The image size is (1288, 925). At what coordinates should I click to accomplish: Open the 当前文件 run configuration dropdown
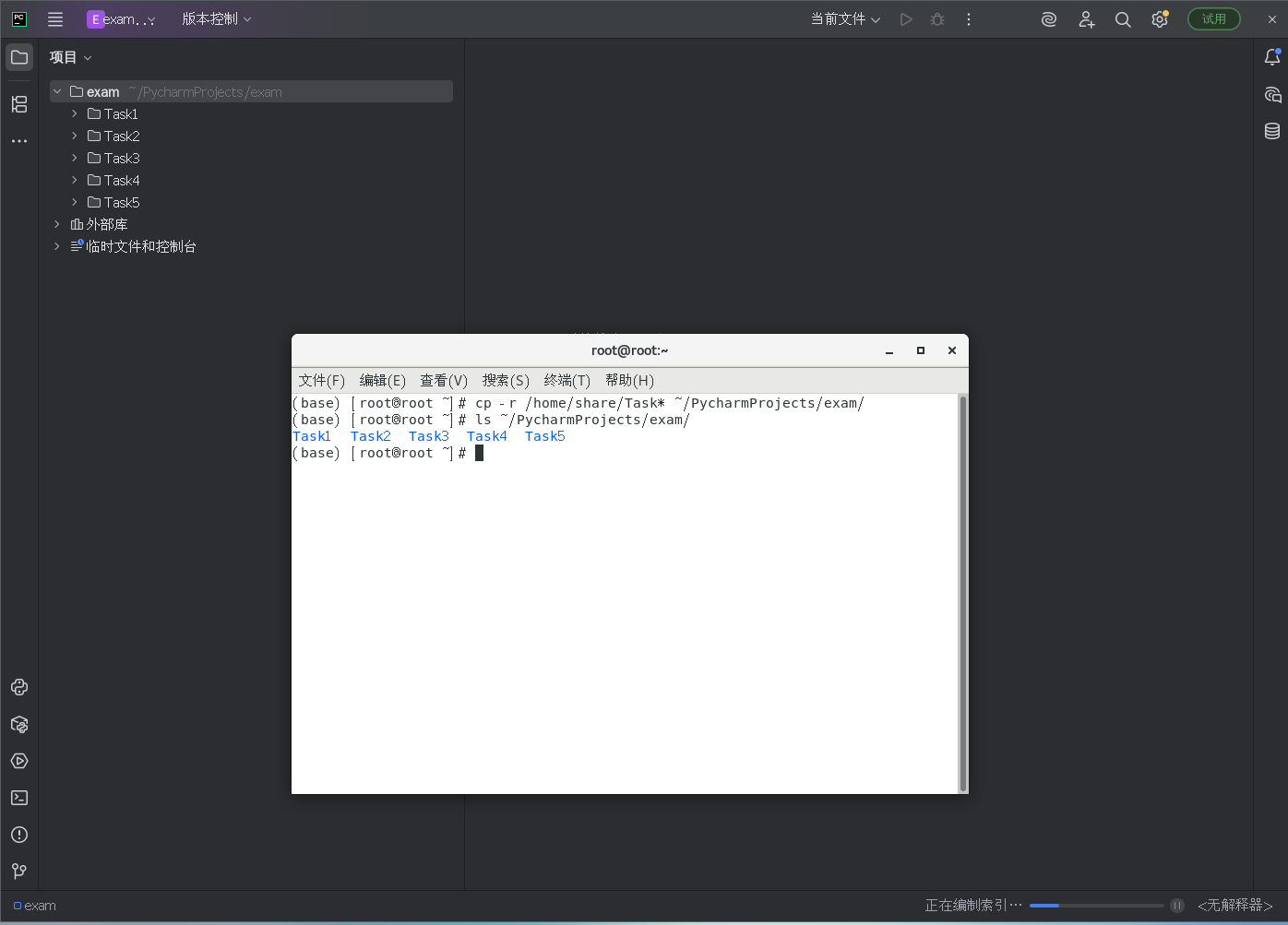pyautogui.click(x=845, y=19)
